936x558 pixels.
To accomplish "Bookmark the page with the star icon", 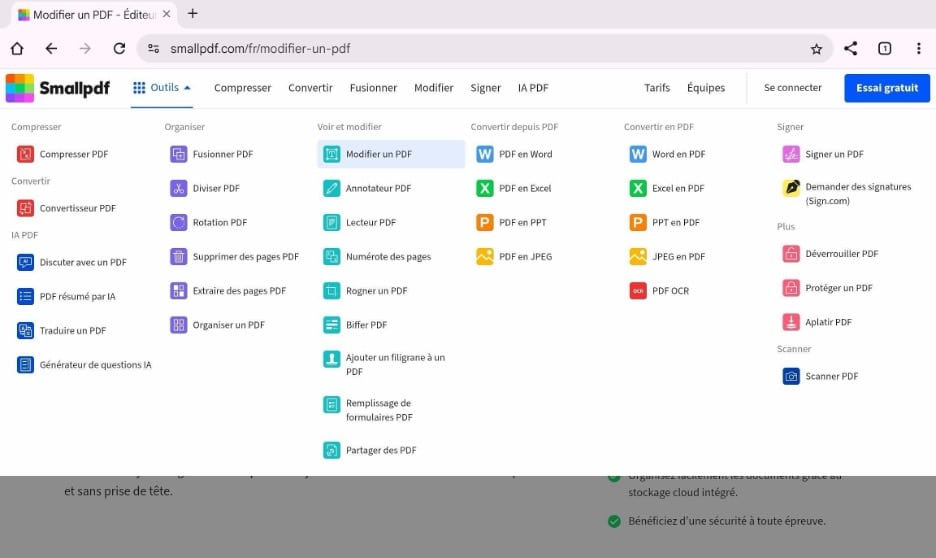I will click(x=816, y=49).
